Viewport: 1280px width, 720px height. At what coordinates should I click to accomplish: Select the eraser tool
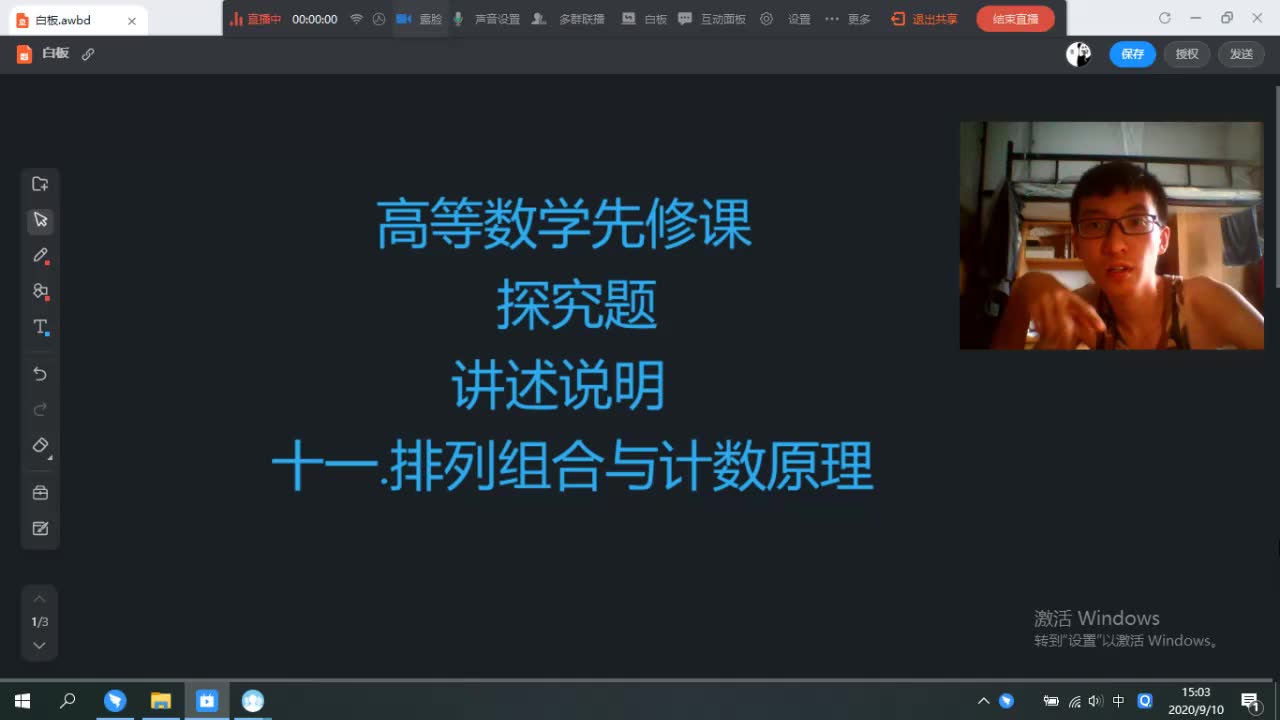pos(40,445)
